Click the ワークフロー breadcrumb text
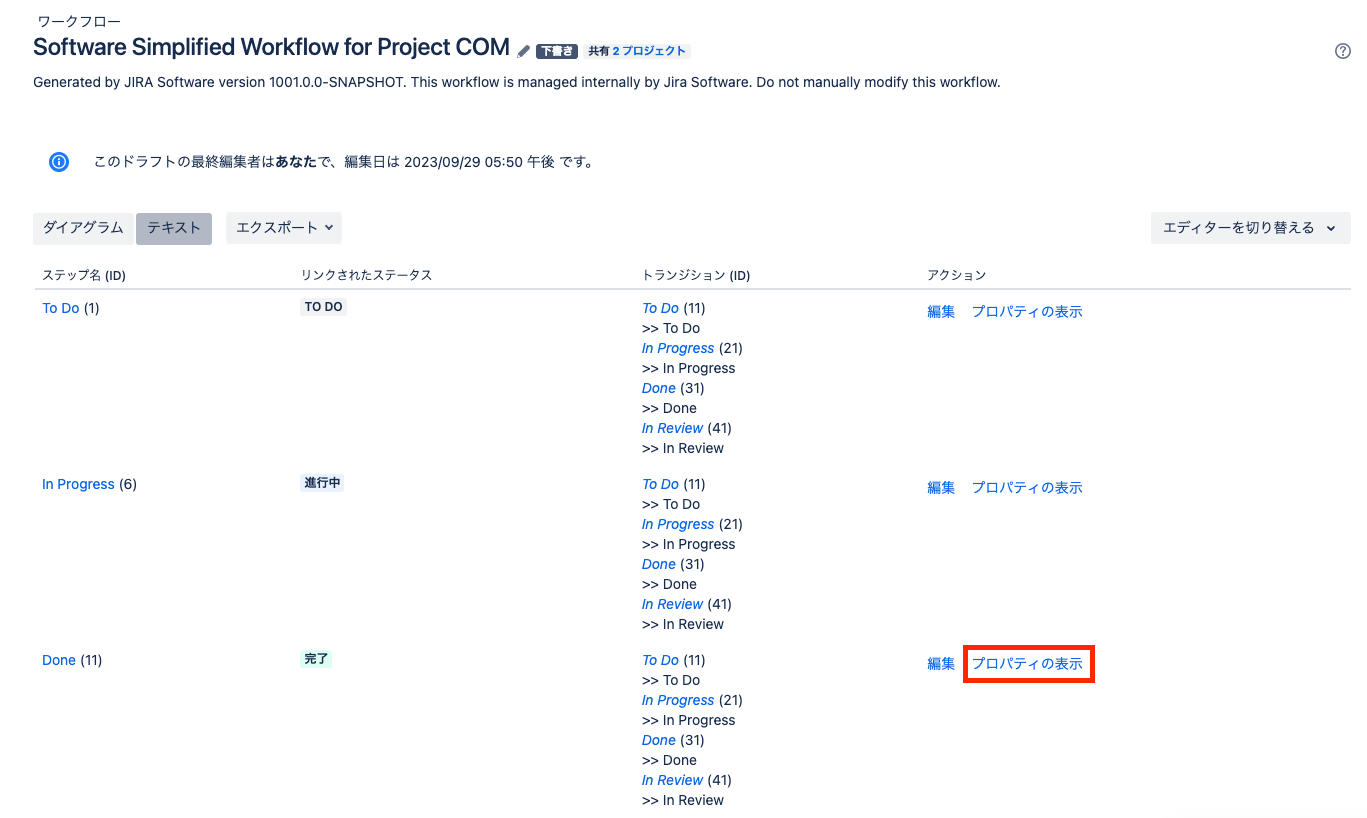 click(x=79, y=21)
